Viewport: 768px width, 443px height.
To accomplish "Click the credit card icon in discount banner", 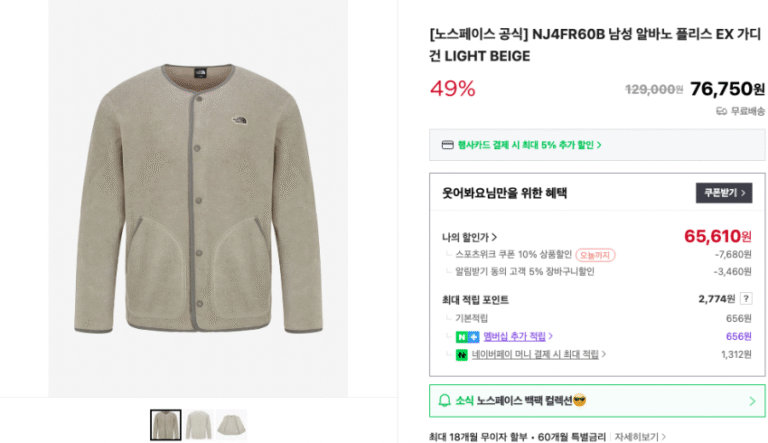I will click(447, 145).
